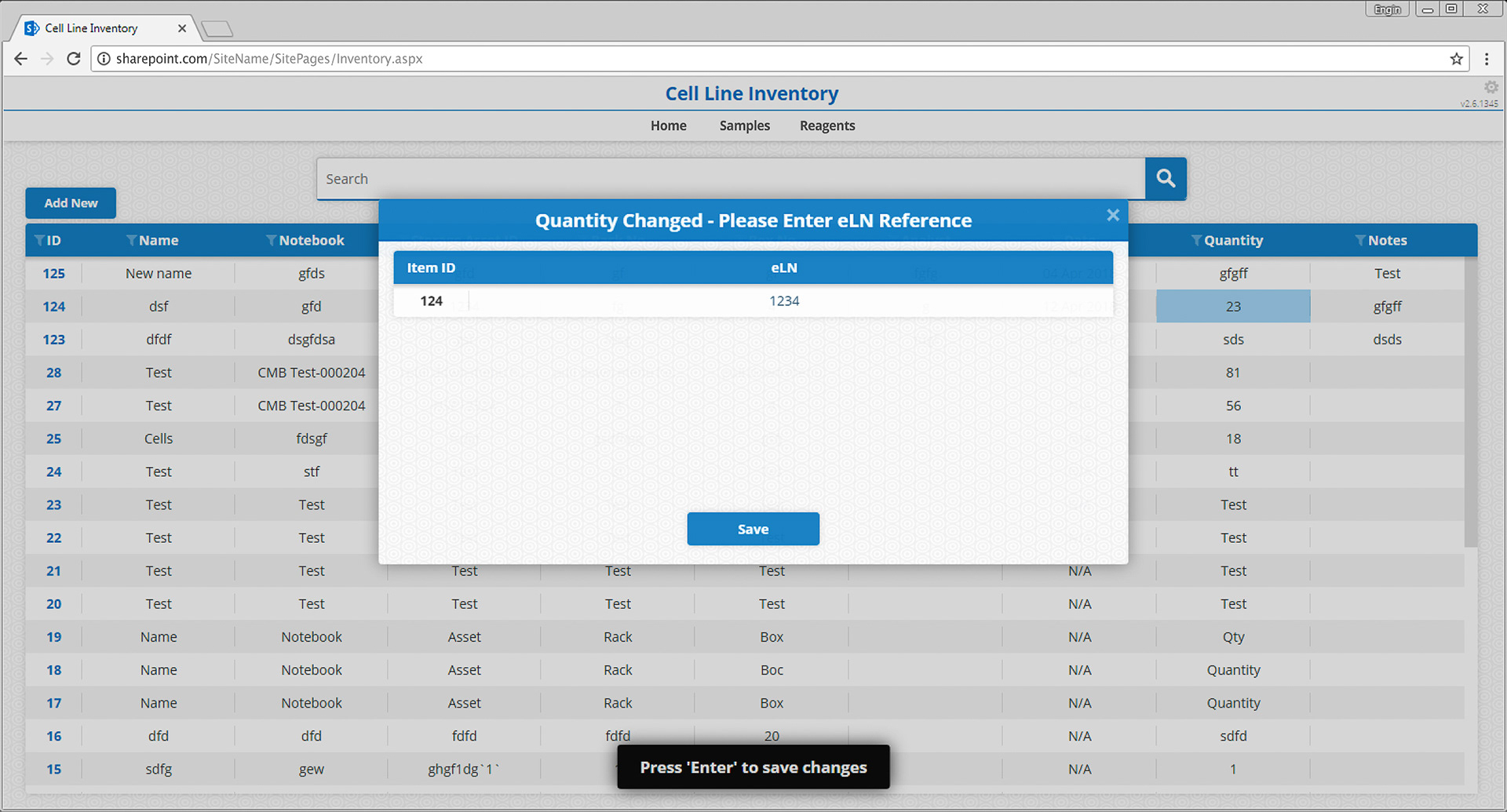
Task: Click the table vertical scrollbar
Action: [1471, 402]
